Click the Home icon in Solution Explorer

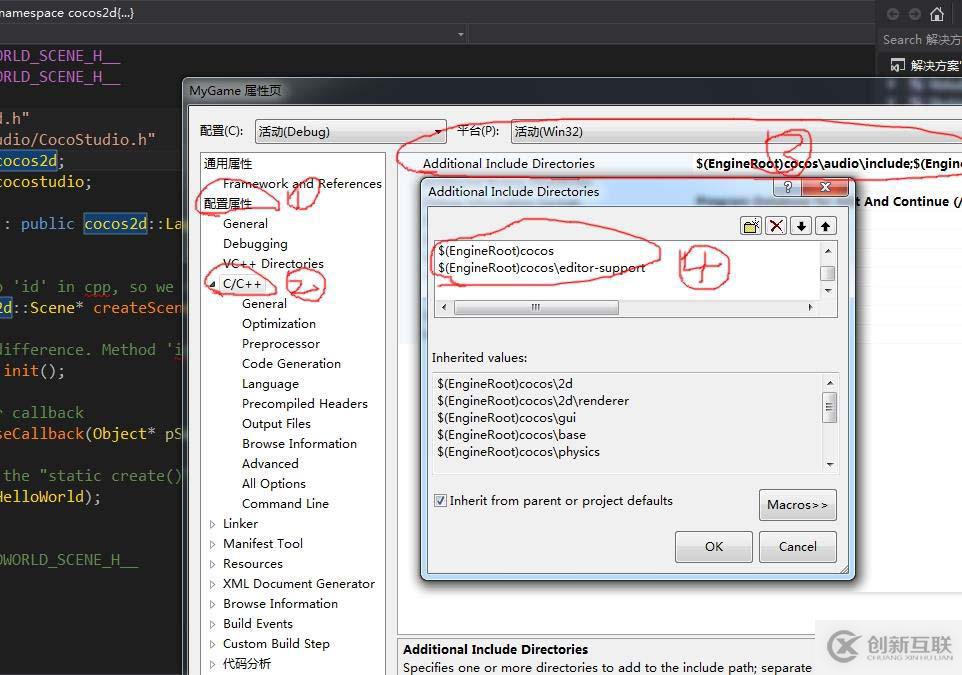937,14
